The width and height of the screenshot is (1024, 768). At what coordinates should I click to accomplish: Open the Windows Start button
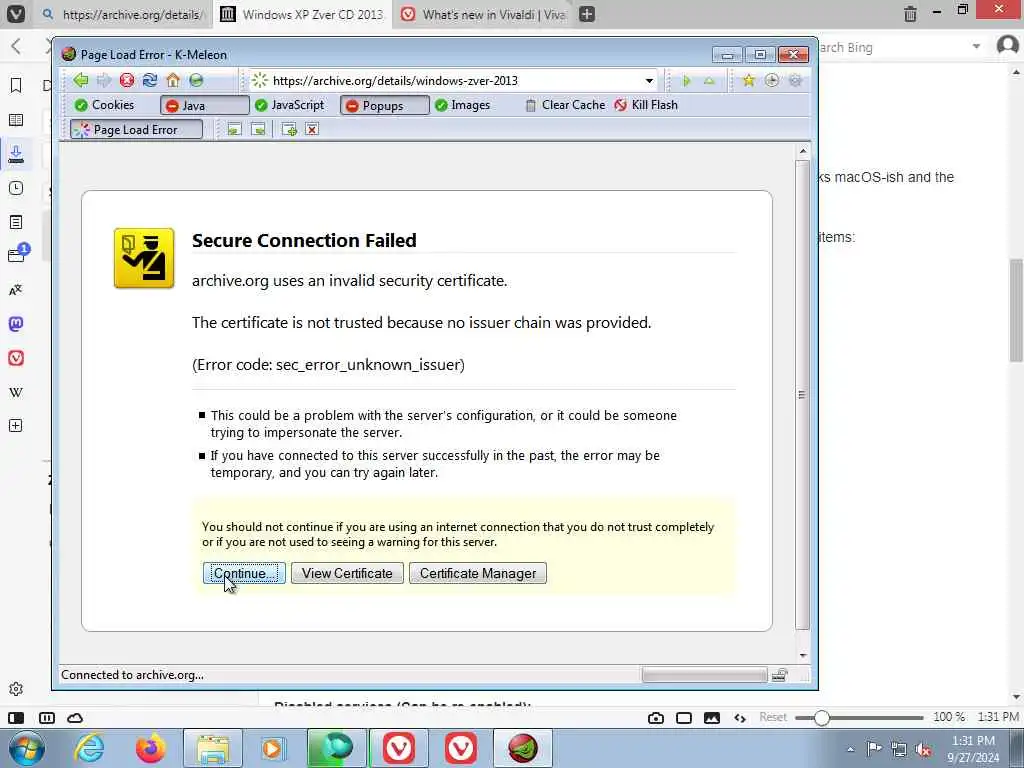click(26, 748)
